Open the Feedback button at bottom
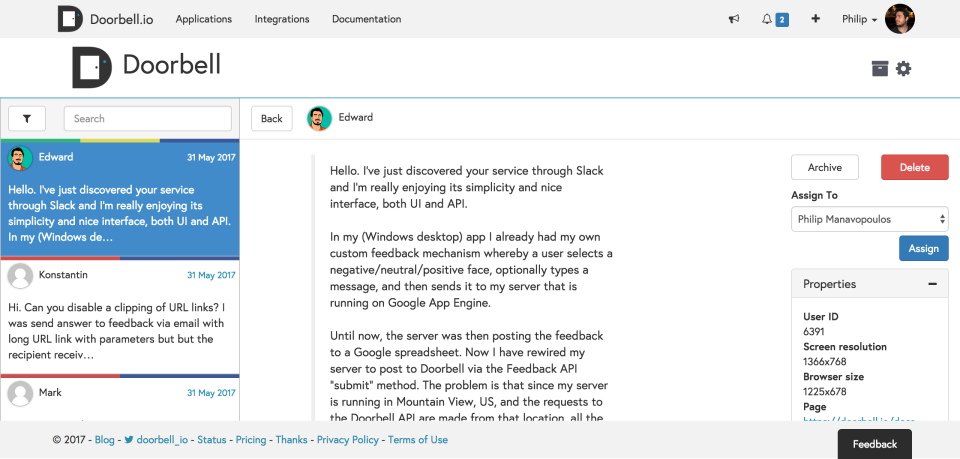 click(874, 444)
